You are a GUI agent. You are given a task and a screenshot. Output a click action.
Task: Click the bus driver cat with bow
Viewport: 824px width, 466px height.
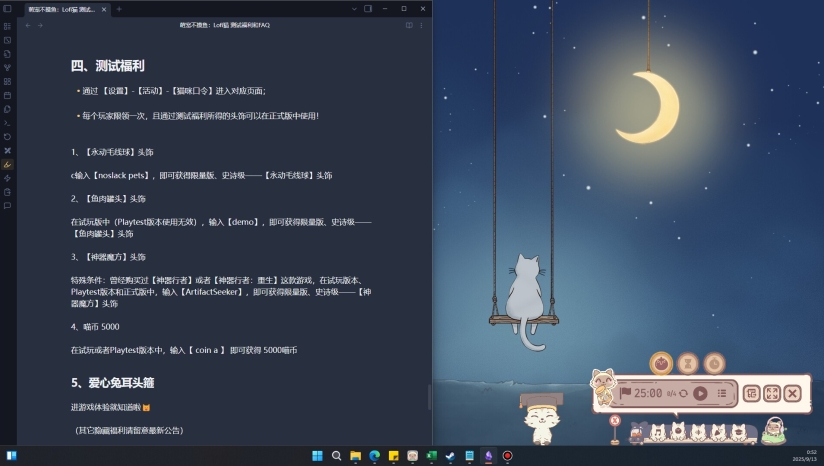click(x=638, y=431)
